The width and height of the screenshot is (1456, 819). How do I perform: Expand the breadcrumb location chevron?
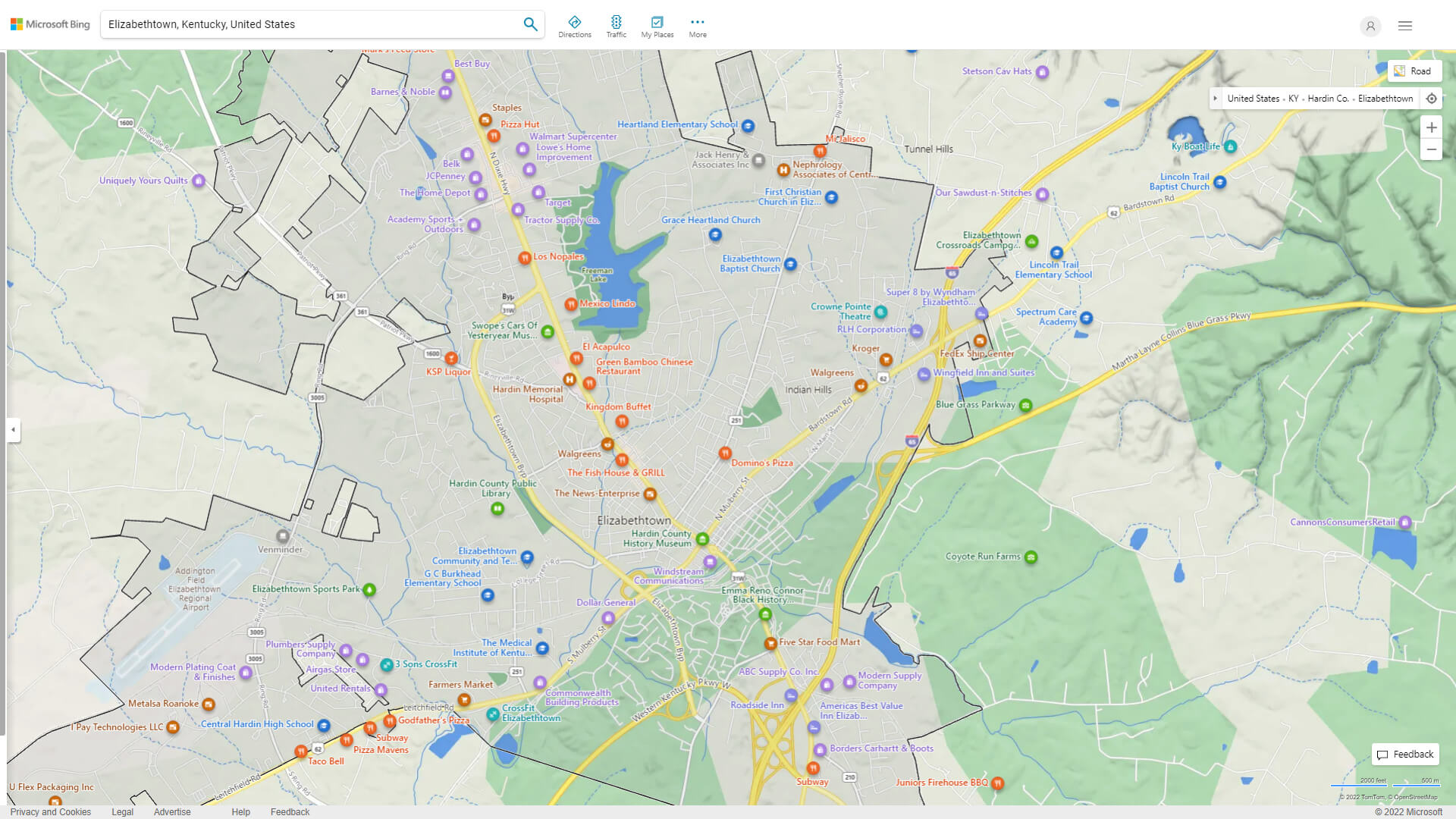[x=1216, y=99]
